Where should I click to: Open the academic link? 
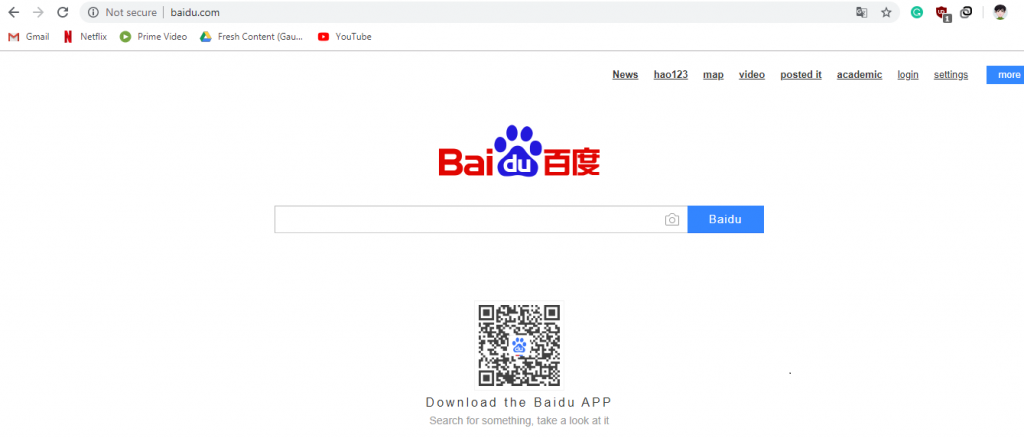point(859,75)
